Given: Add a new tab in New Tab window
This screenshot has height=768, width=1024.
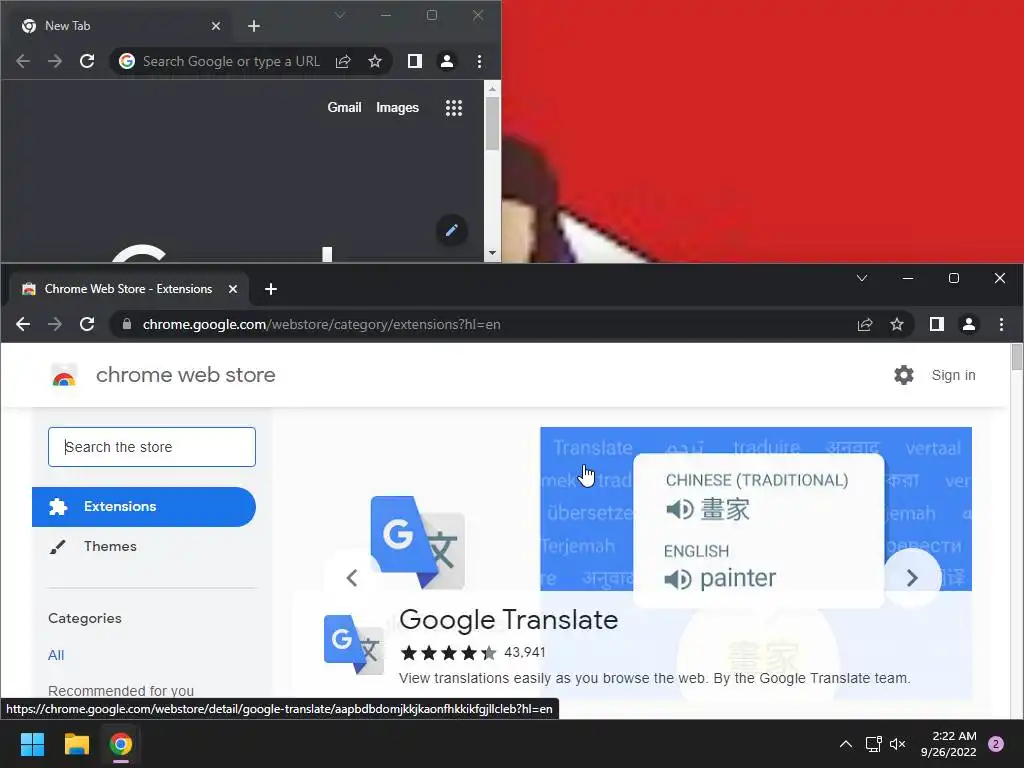Looking at the screenshot, I should point(254,26).
